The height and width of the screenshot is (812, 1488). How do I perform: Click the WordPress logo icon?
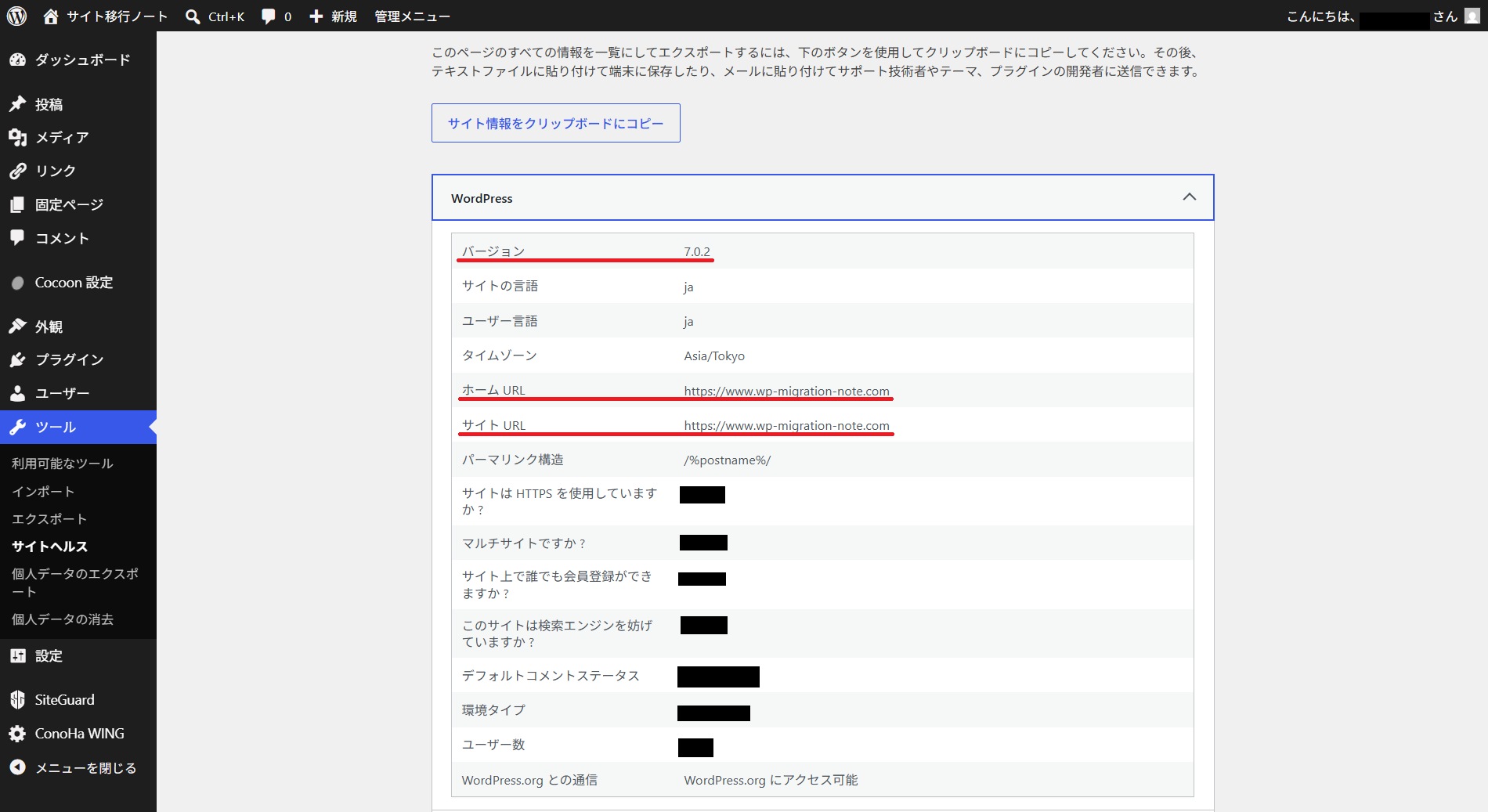tap(16, 16)
